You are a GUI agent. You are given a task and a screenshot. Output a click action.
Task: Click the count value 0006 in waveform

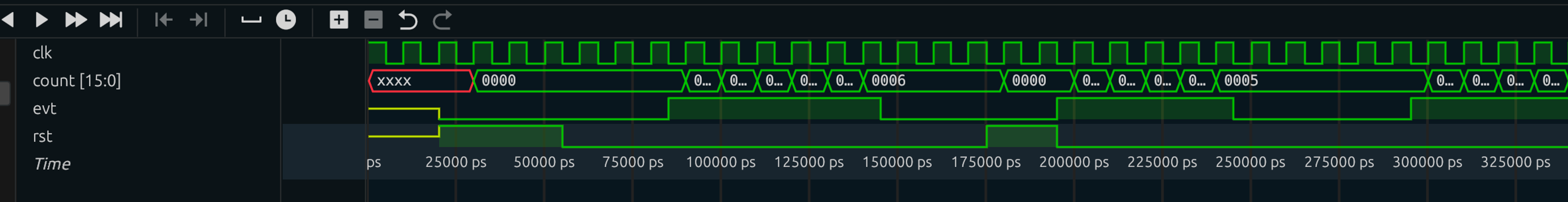889,80
